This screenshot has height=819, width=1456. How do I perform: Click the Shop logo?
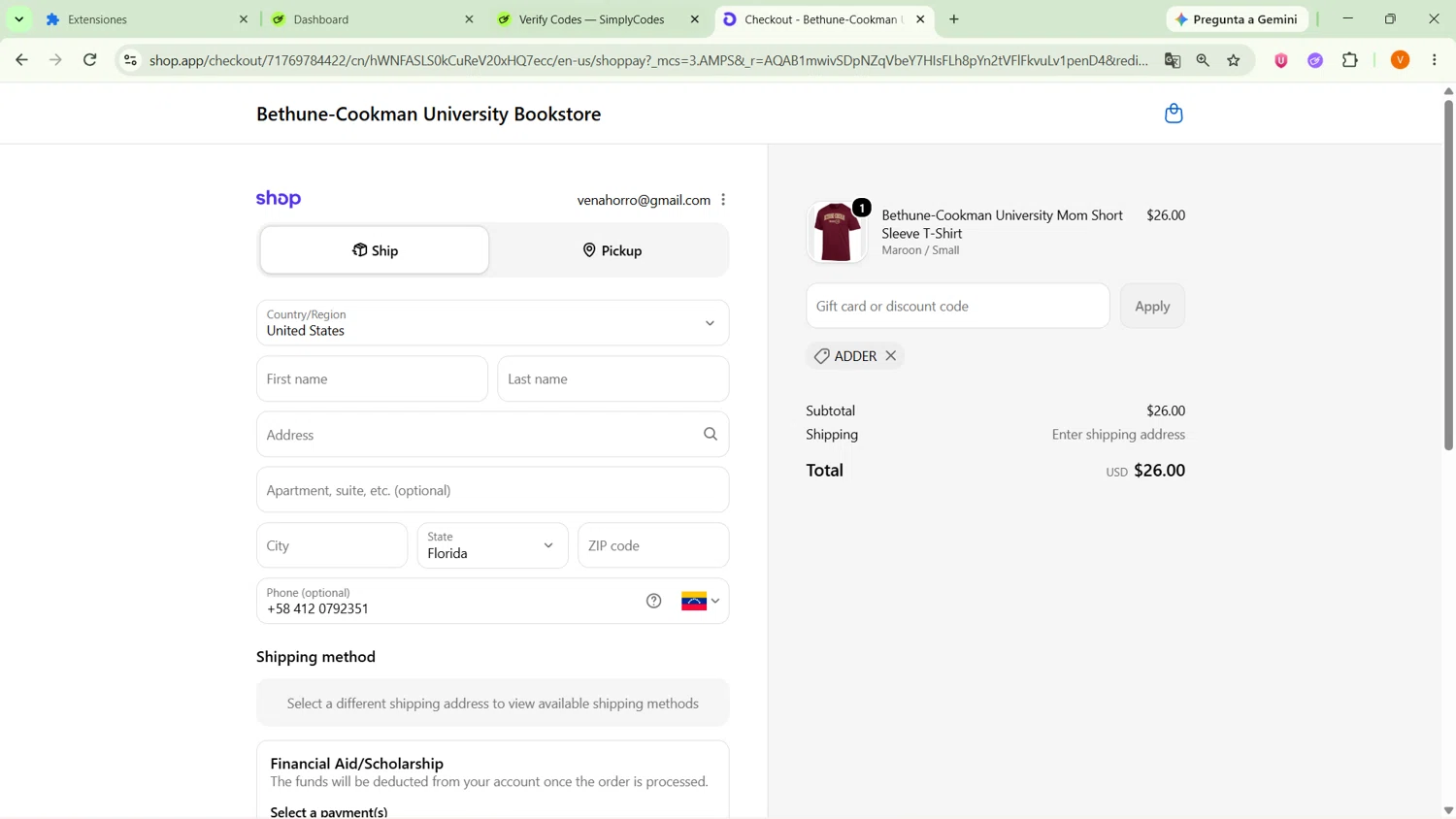coord(279,199)
